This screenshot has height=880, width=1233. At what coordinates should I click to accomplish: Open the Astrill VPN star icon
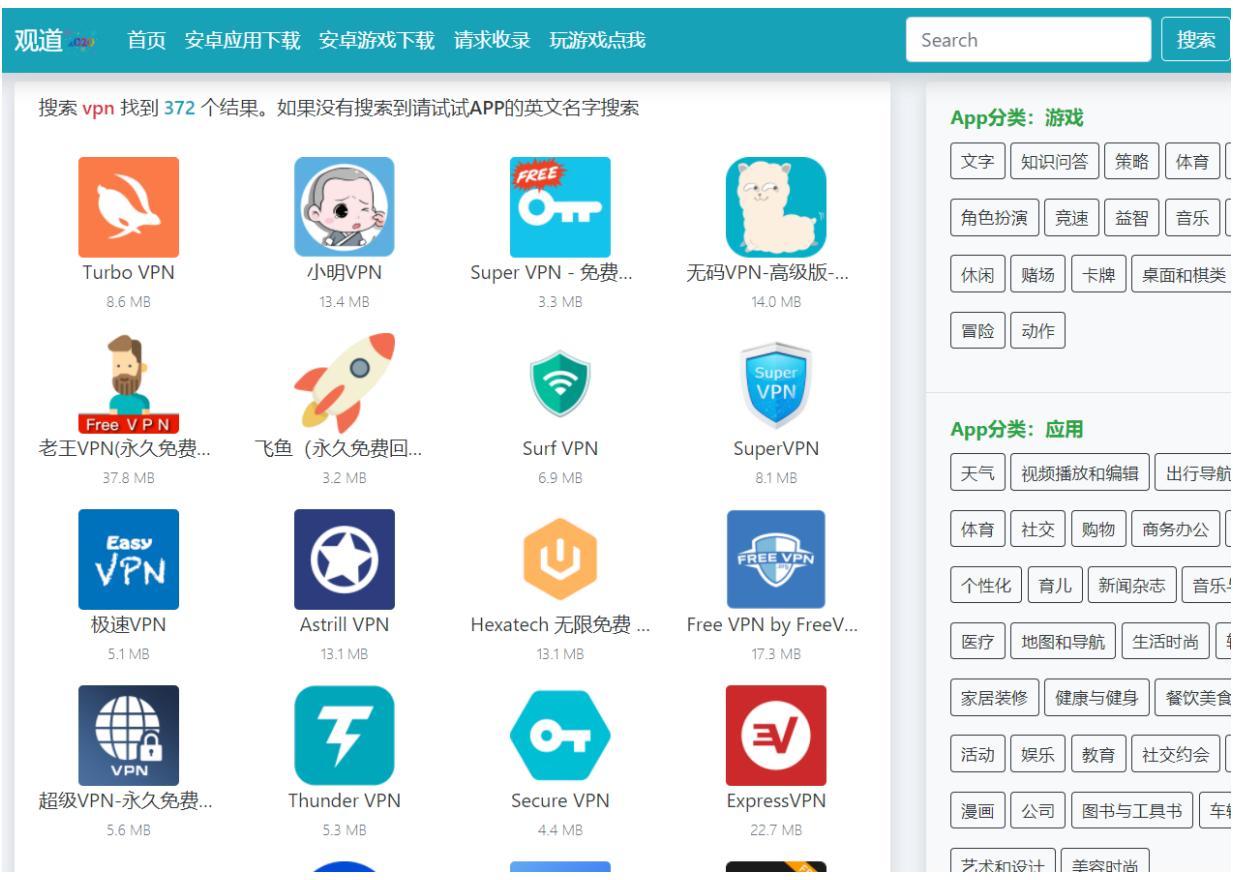tap(344, 559)
